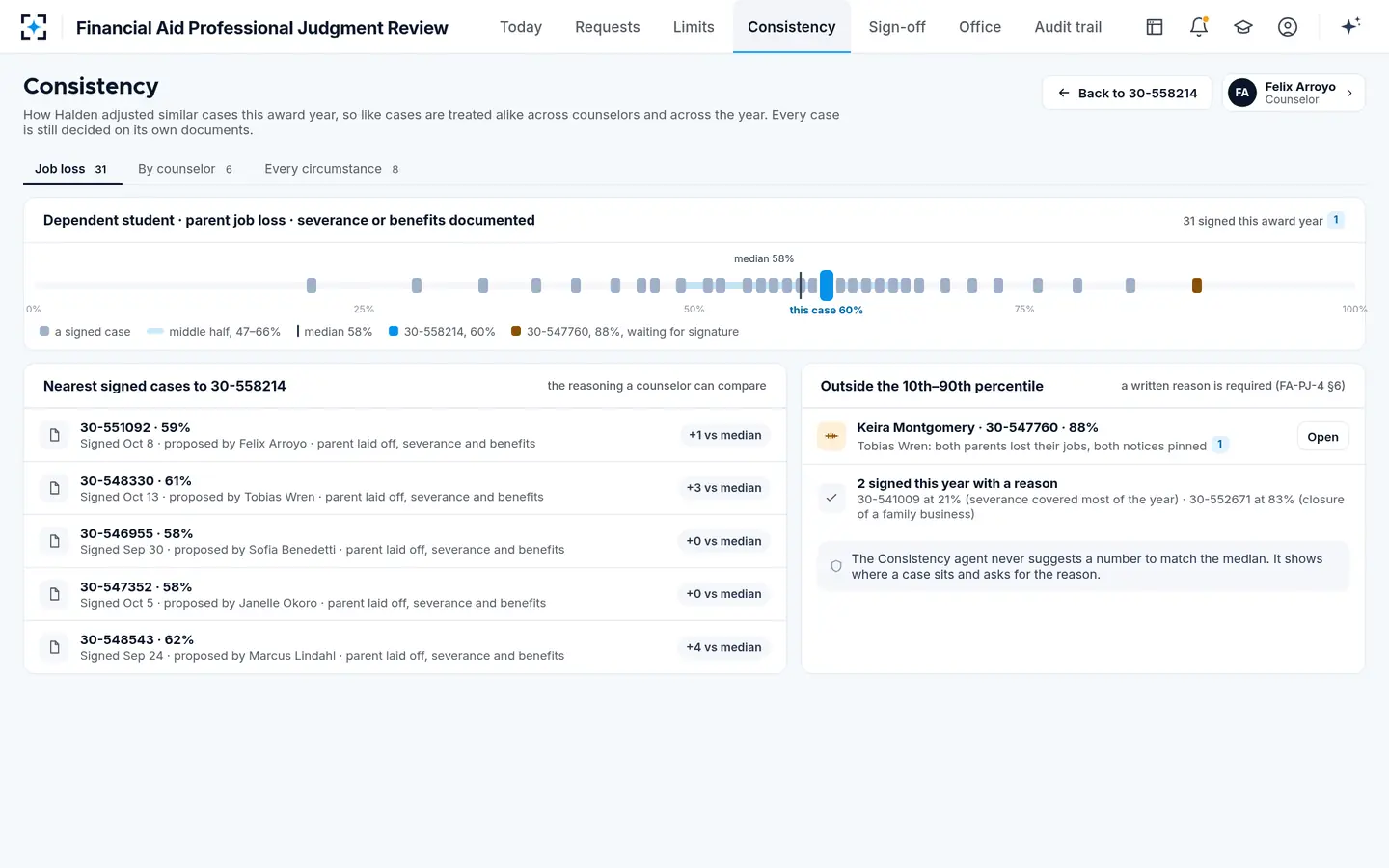Click the document icon for case 30-548543
The image size is (1389, 868).
[x=55, y=647]
